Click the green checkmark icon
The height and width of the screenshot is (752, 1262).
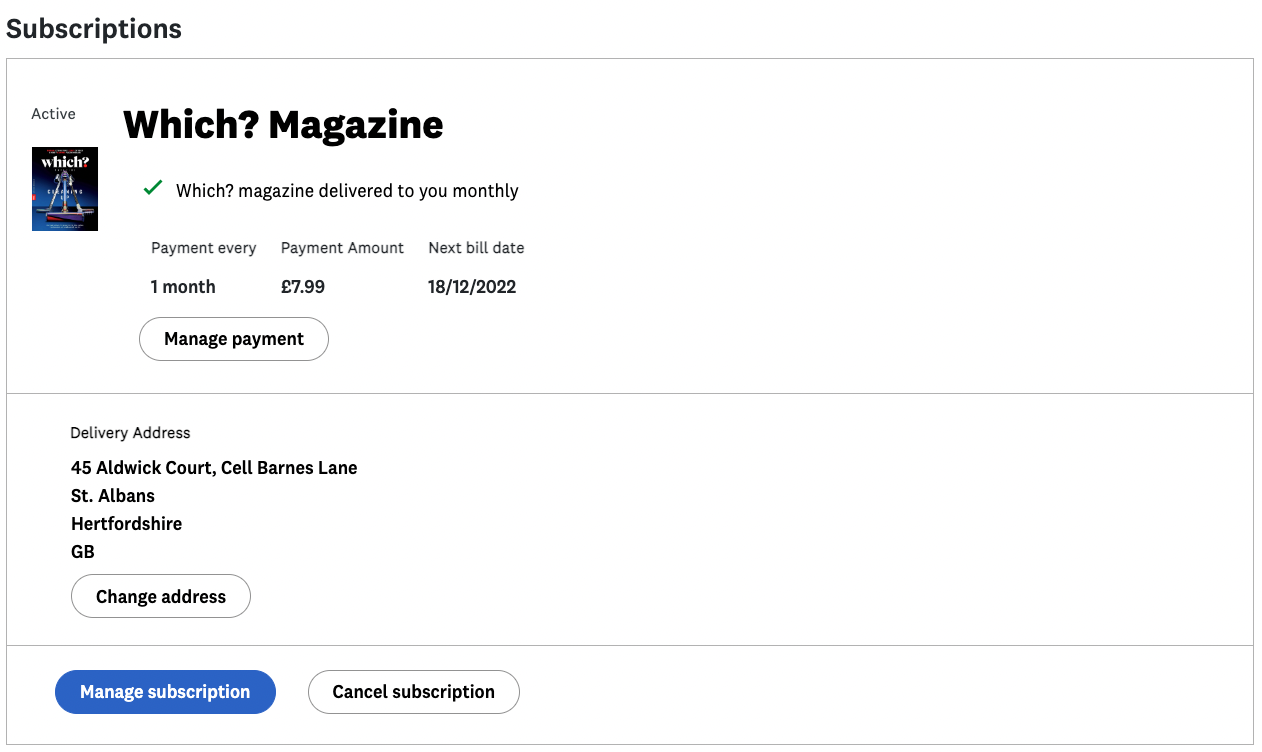coord(153,188)
